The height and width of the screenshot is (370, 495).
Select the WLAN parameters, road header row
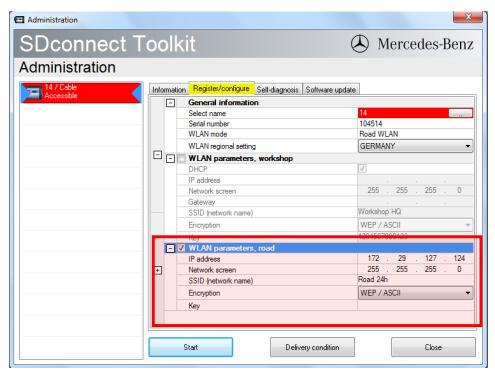coord(319,248)
